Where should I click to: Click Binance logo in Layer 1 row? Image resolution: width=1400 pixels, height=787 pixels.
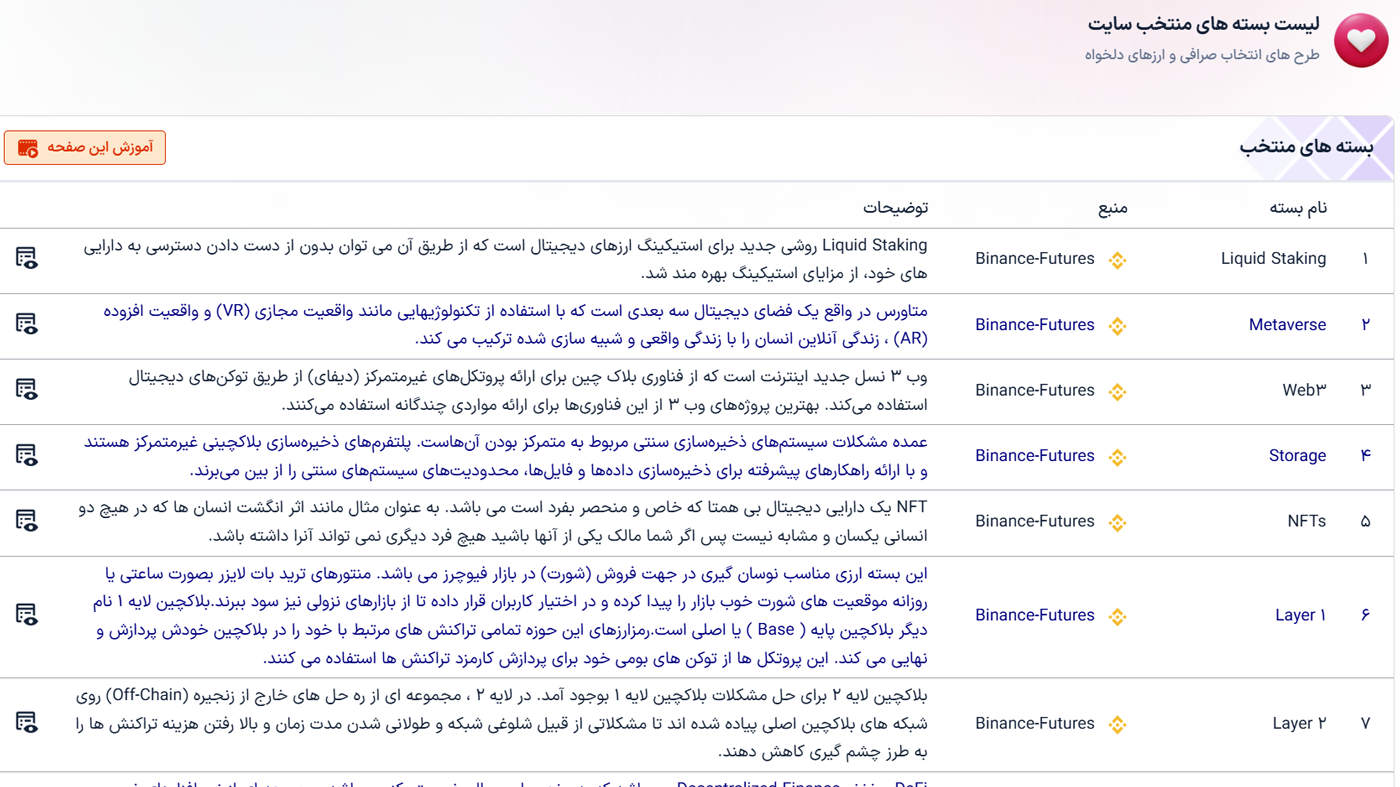point(1118,616)
